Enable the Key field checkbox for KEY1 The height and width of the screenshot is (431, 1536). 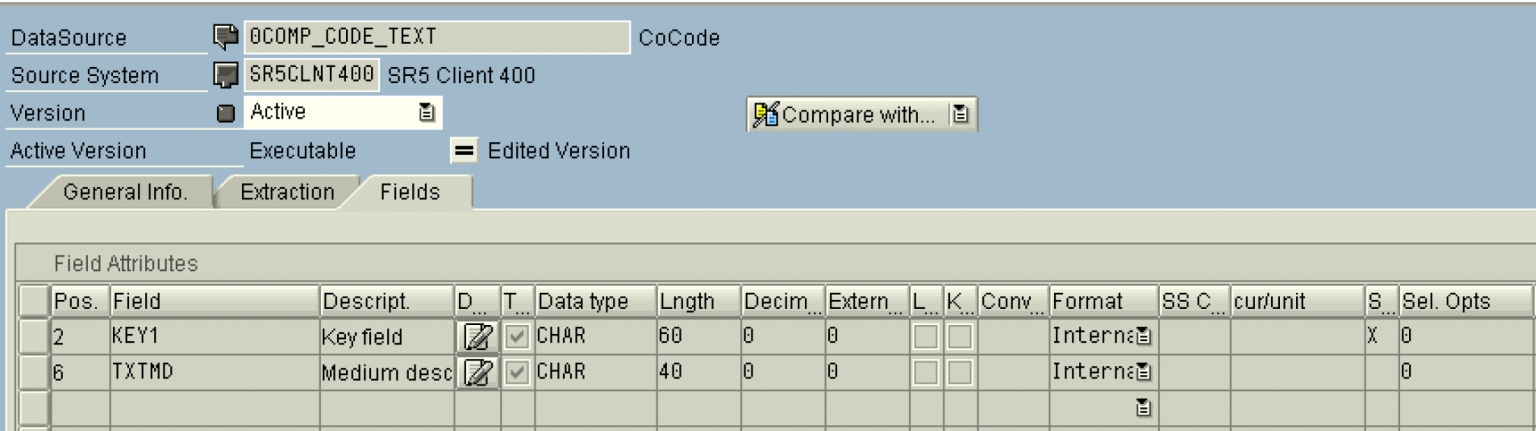tap(959, 337)
